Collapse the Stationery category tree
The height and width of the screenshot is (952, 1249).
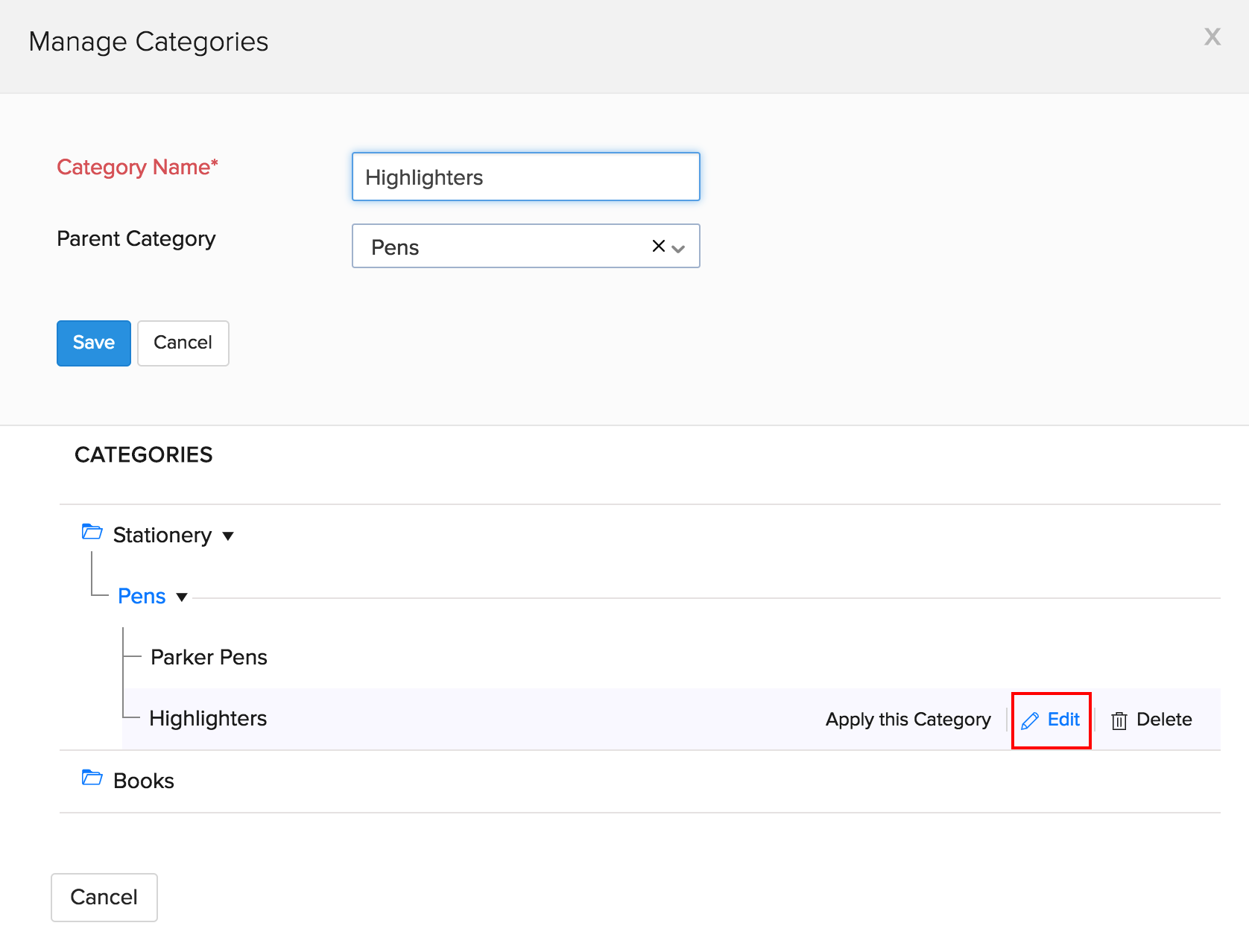(x=228, y=536)
